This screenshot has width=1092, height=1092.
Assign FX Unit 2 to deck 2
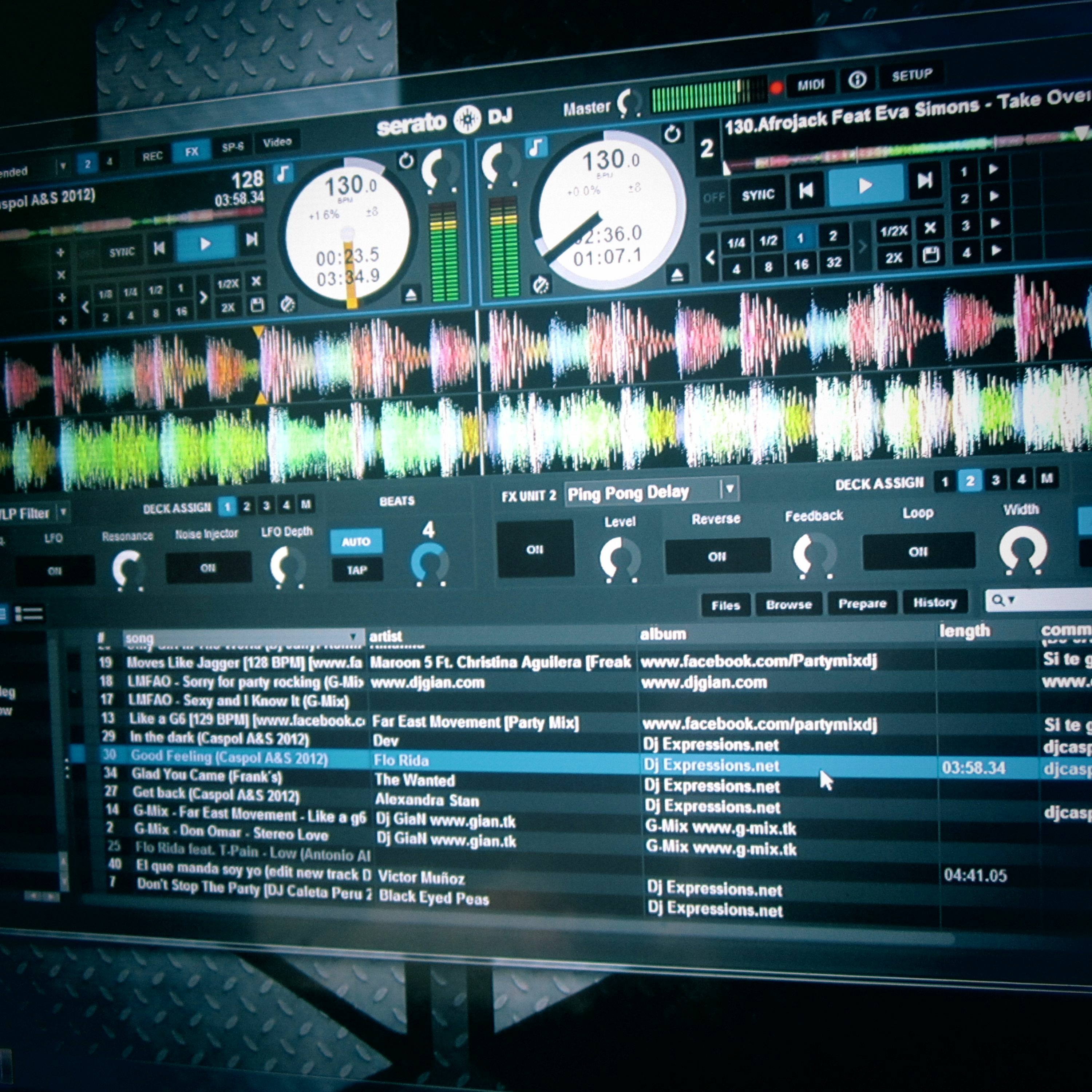(970, 481)
